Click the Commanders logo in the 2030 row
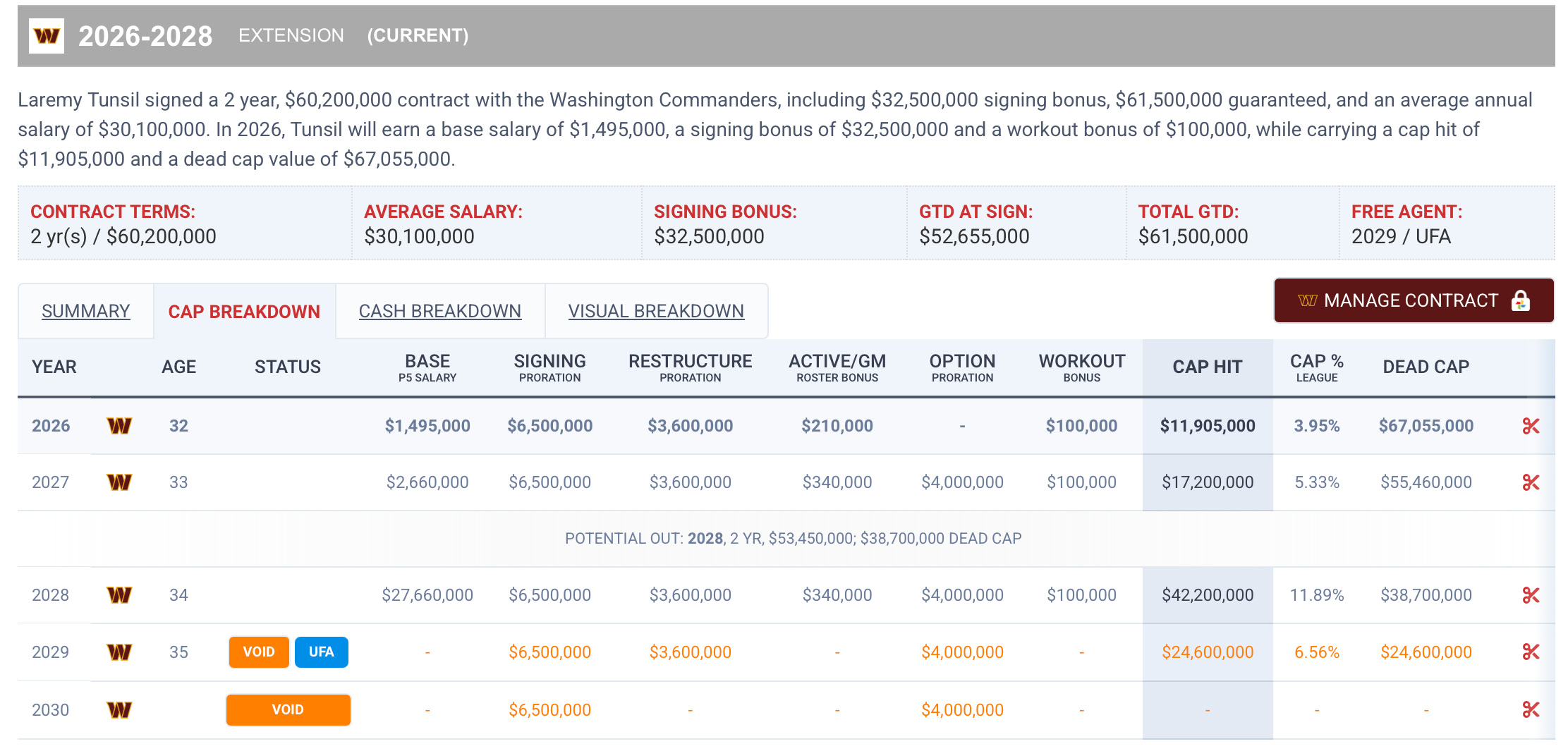This screenshot has height=751, width=1568. coord(119,709)
